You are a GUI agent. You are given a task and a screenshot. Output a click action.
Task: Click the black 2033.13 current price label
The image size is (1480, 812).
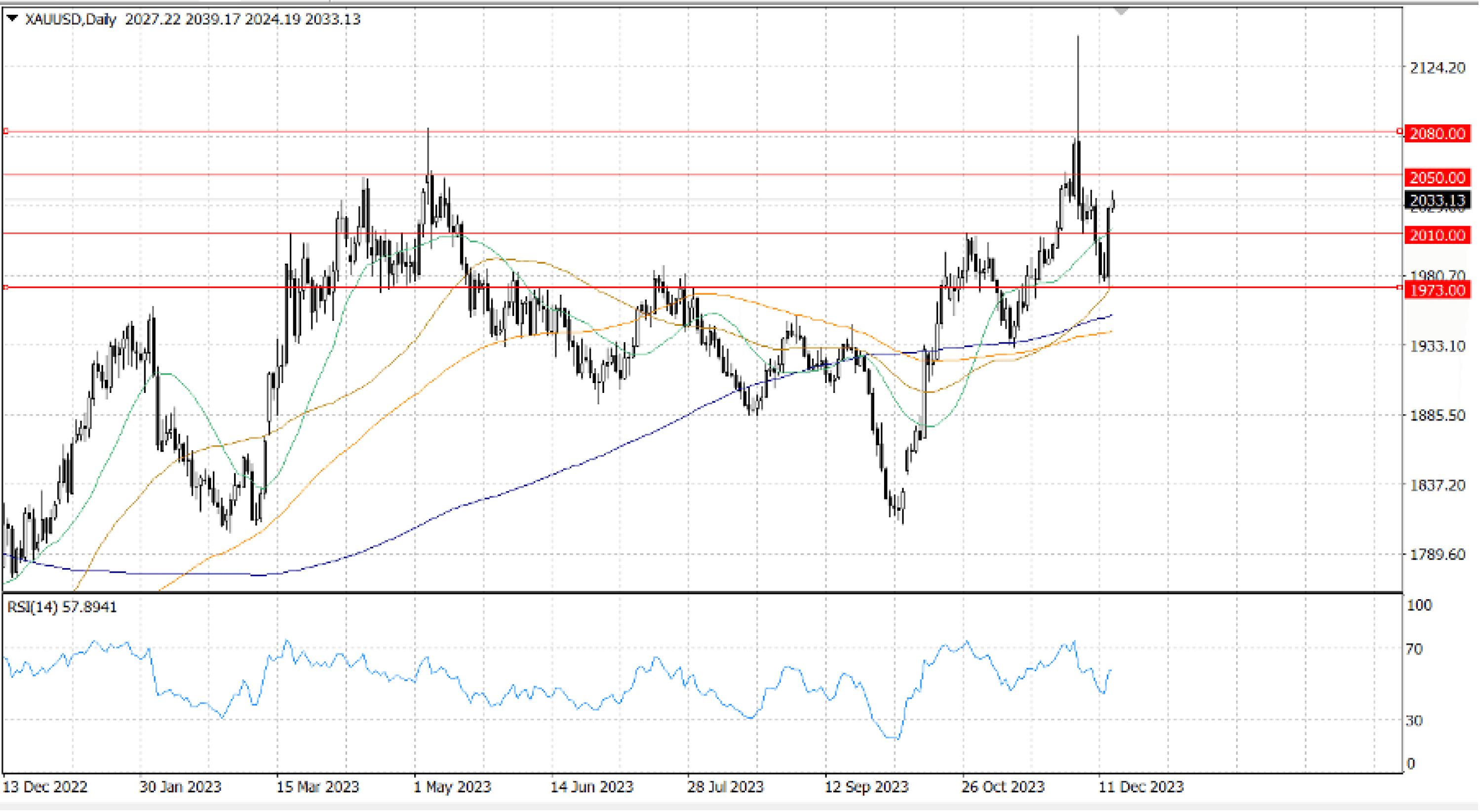pos(1437,200)
